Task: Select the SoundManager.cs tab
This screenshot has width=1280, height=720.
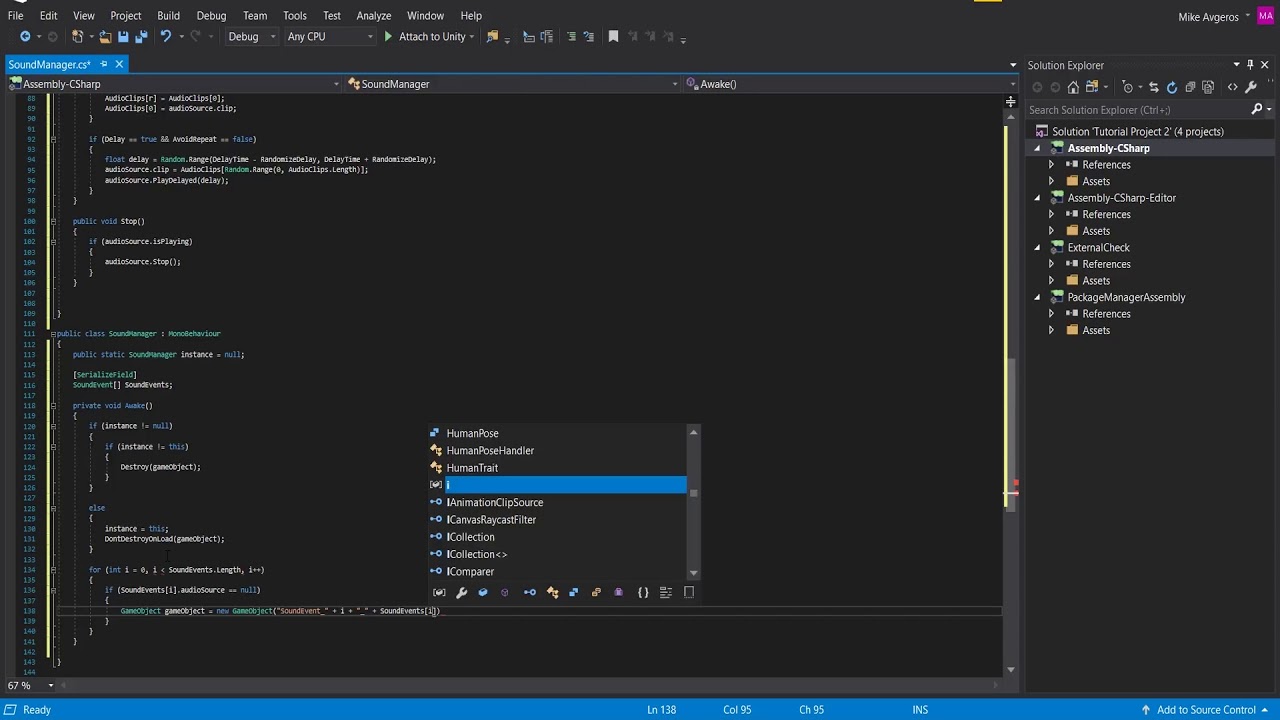Action: (x=49, y=64)
